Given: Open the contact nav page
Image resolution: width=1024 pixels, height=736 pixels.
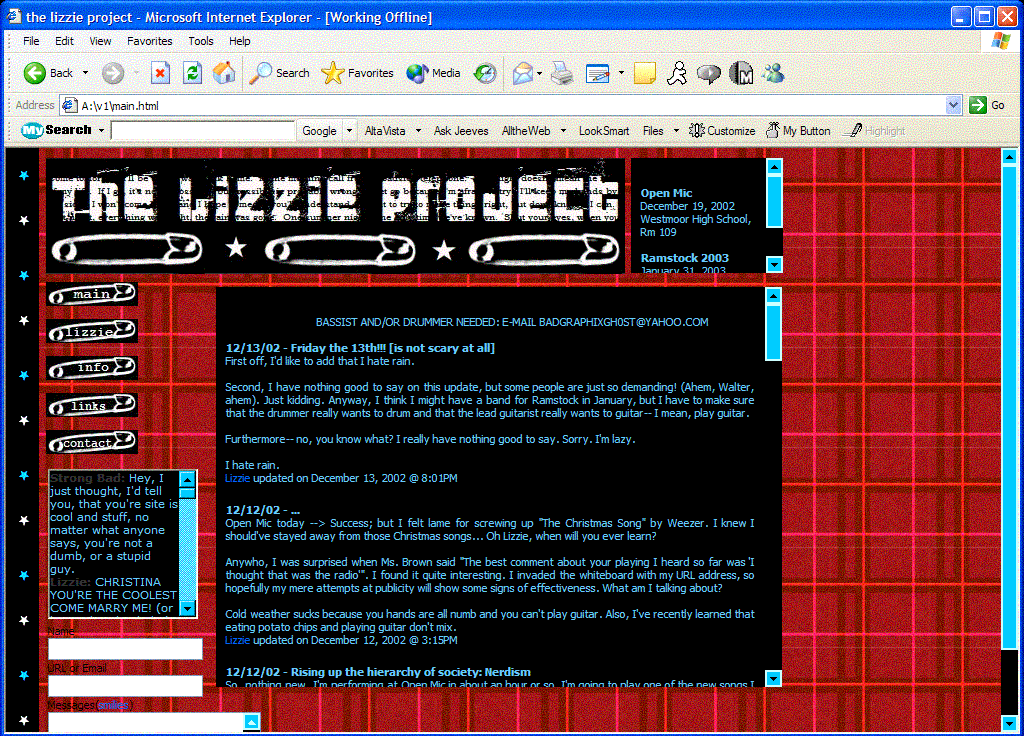Looking at the screenshot, I should [92, 442].
